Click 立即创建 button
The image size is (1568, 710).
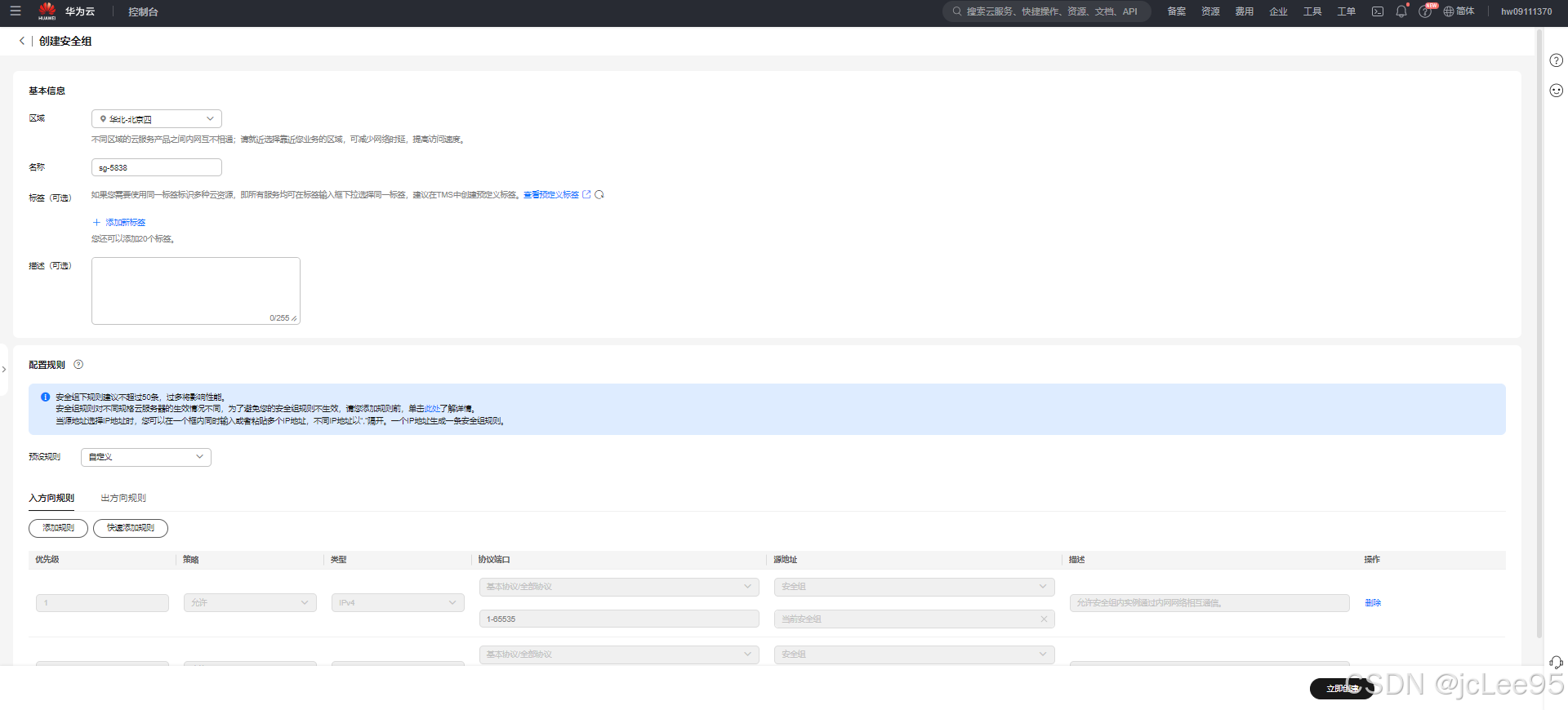[1343, 689]
